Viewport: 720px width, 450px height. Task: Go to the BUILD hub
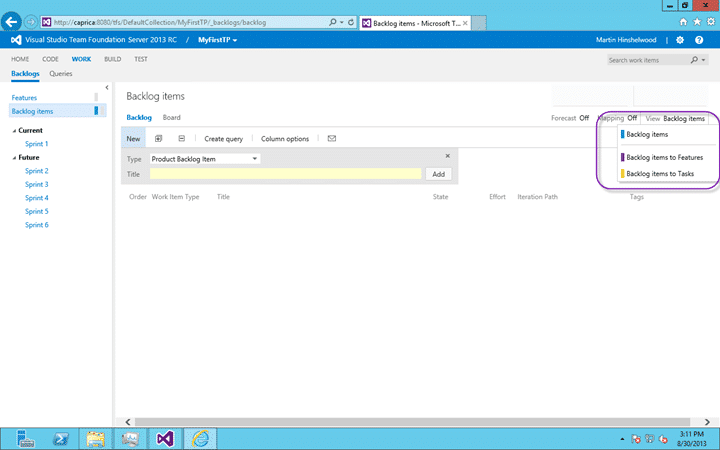112,59
